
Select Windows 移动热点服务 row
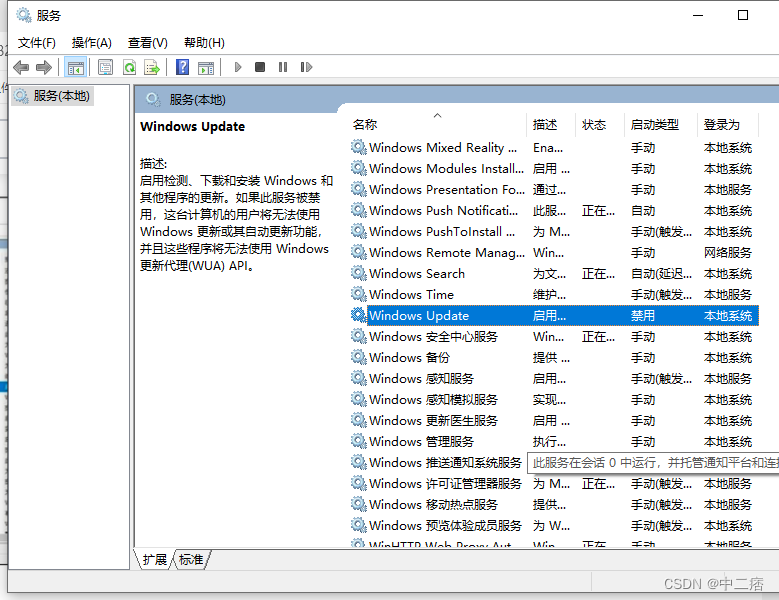coord(554,505)
